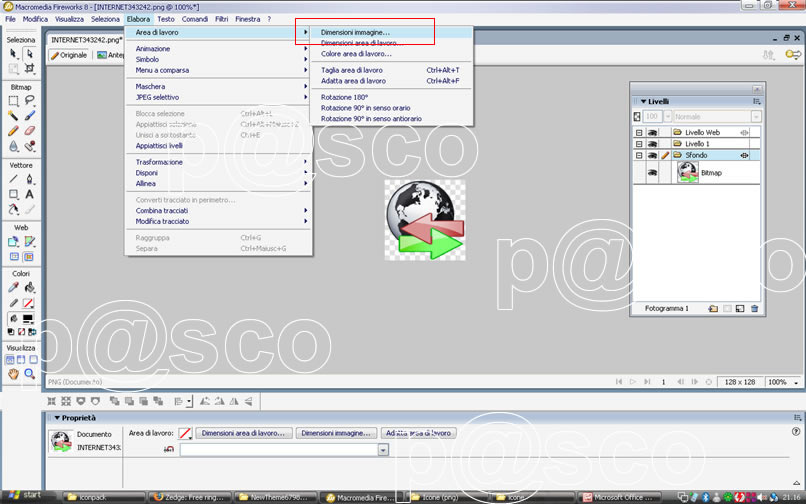Image resolution: width=806 pixels, height=504 pixels.
Task: Click the add mask icon in Livelli
Action: pyautogui.click(x=727, y=309)
